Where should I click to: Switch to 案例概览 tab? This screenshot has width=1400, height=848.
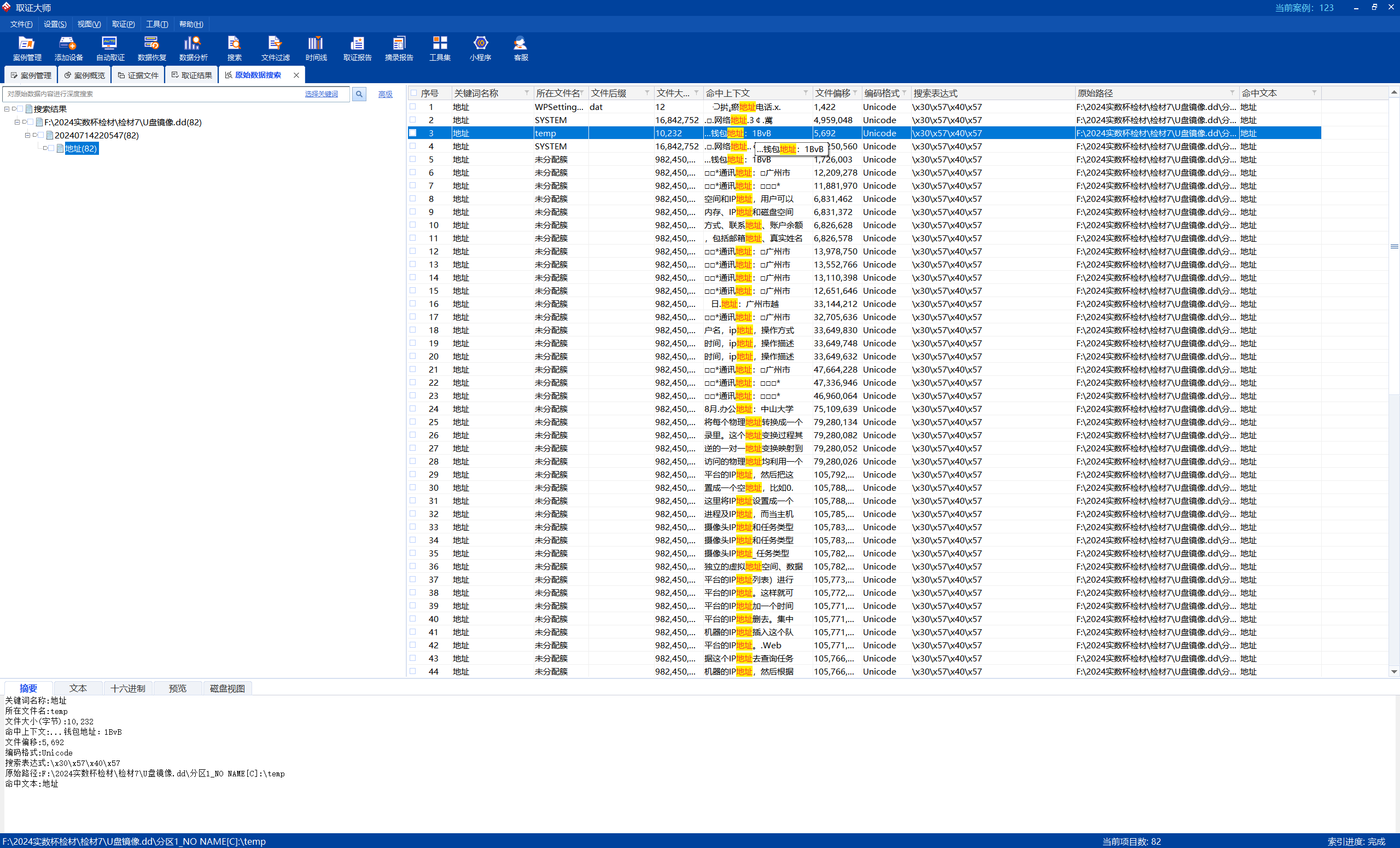(x=84, y=75)
